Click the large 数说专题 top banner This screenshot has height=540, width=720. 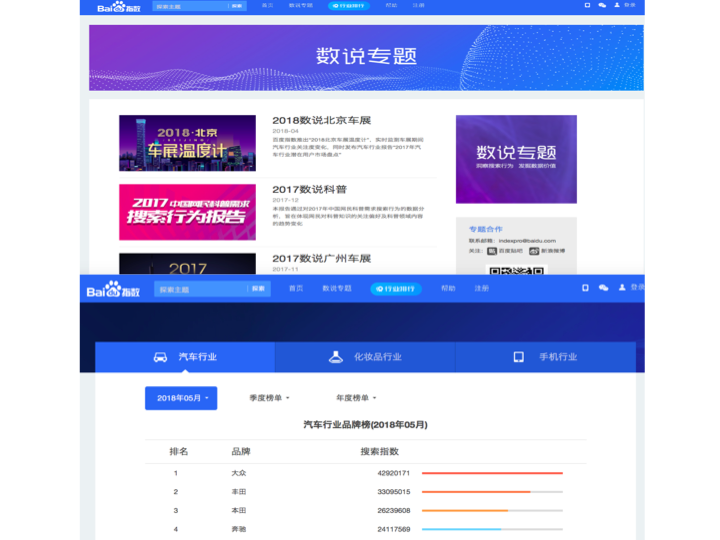pos(366,57)
